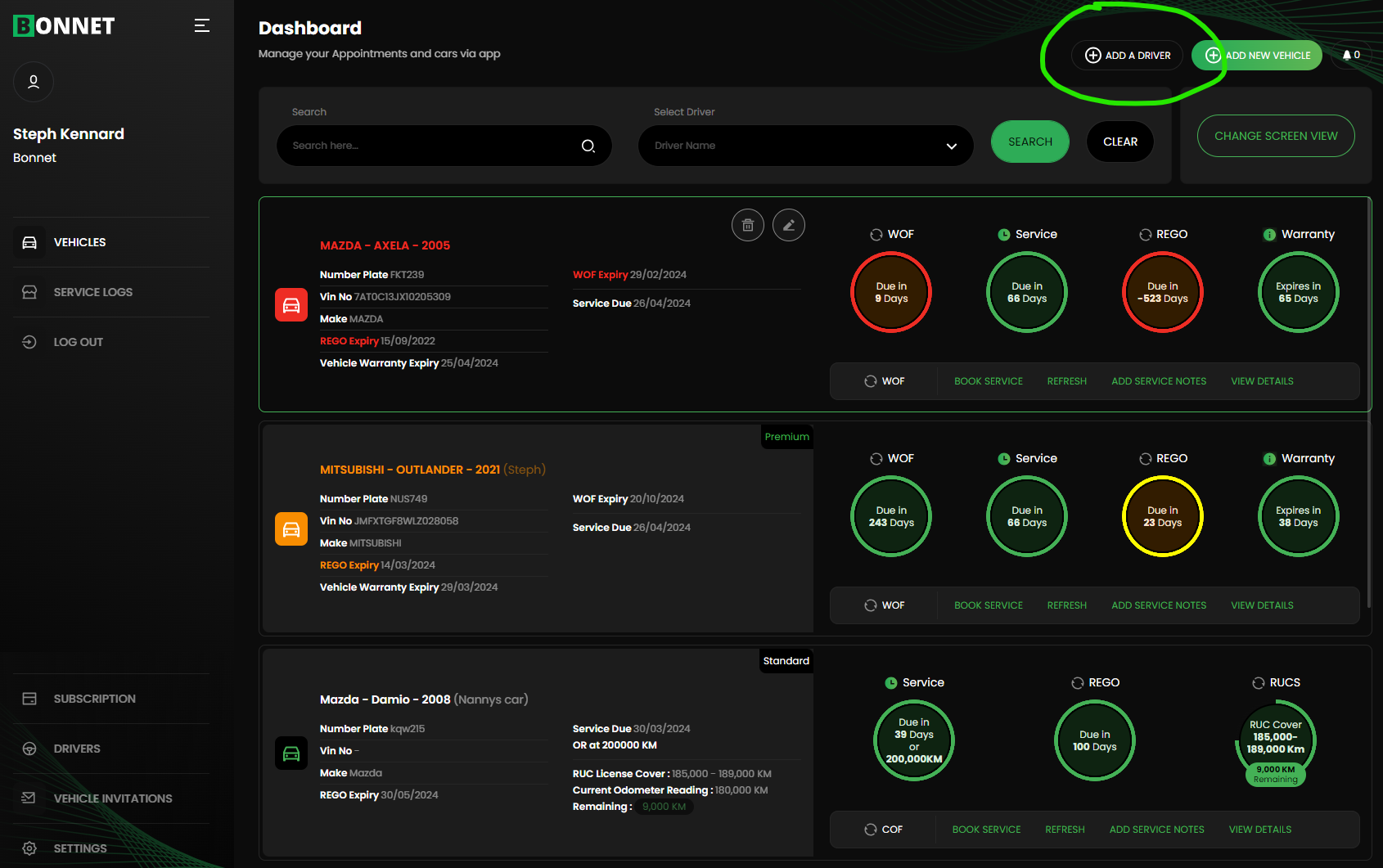Book service for Mazda Damio
1383x868 pixels.
(987, 830)
